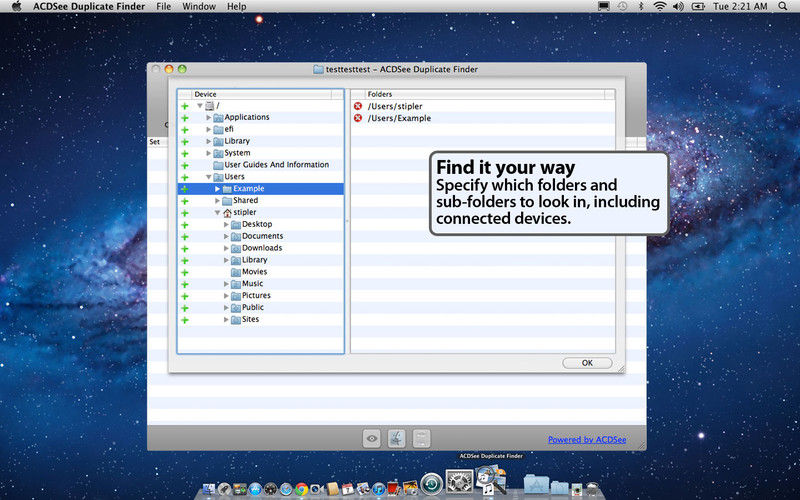Viewport: 800px width, 500px height.
Task: Open ACDSee Duplicate Finder from the Dock
Action: point(490,480)
